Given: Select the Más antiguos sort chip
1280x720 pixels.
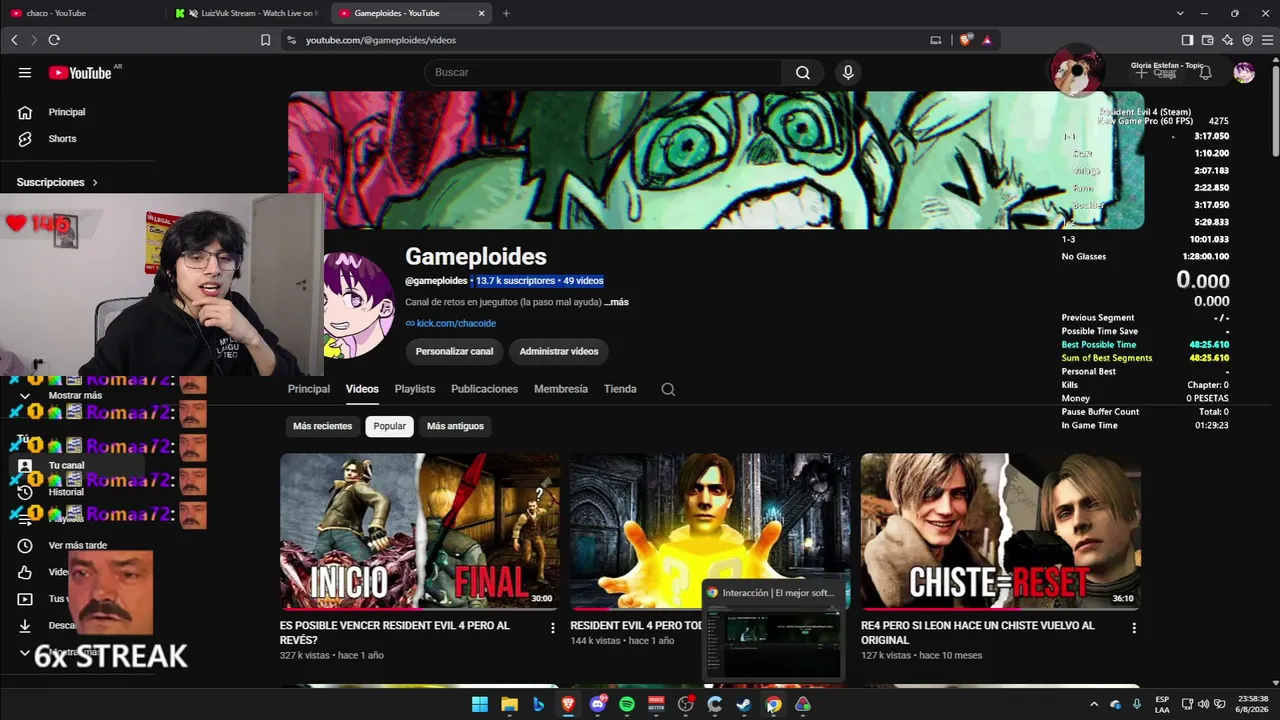Looking at the screenshot, I should pyautogui.click(x=455, y=426).
